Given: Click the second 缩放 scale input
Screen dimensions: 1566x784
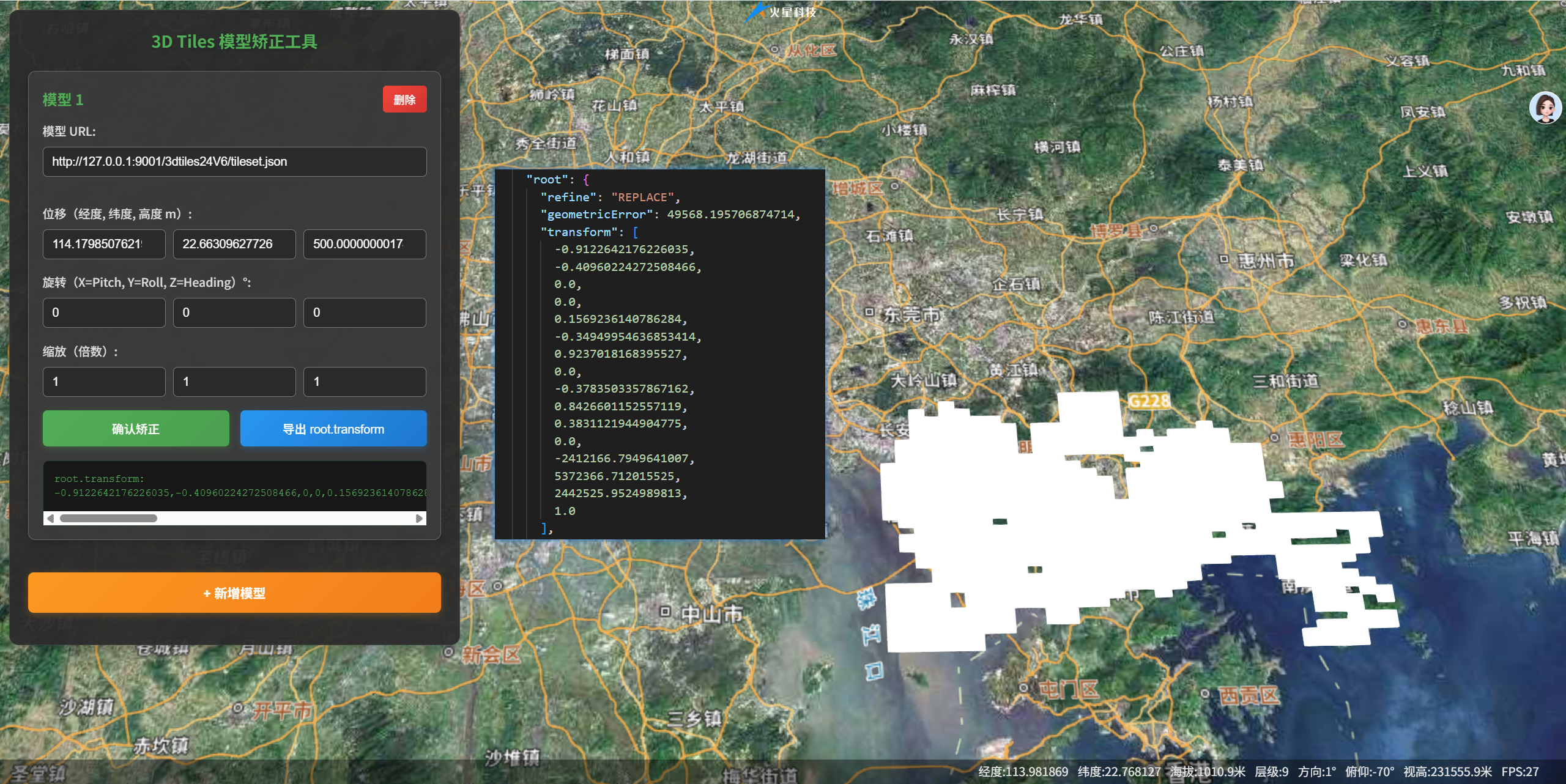Looking at the screenshot, I should point(234,382).
